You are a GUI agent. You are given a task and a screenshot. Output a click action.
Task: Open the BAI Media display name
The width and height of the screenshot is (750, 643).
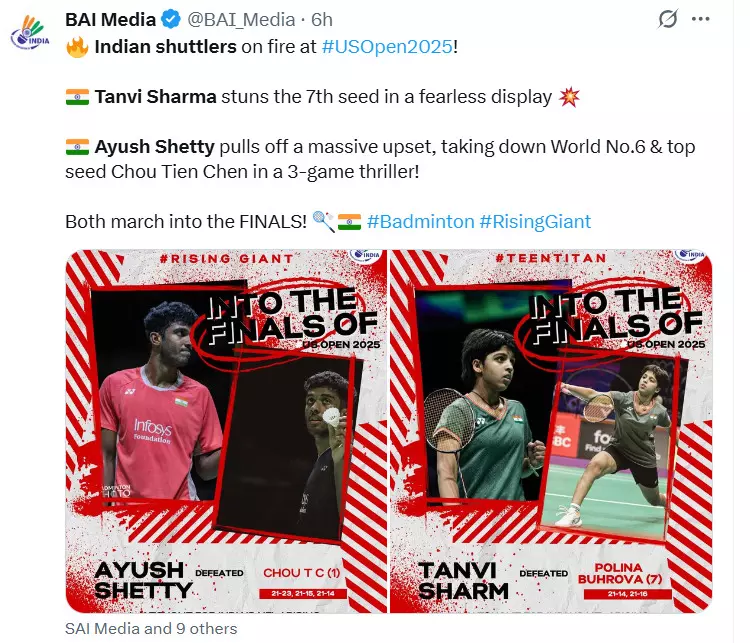pyautogui.click(x=110, y=20)
